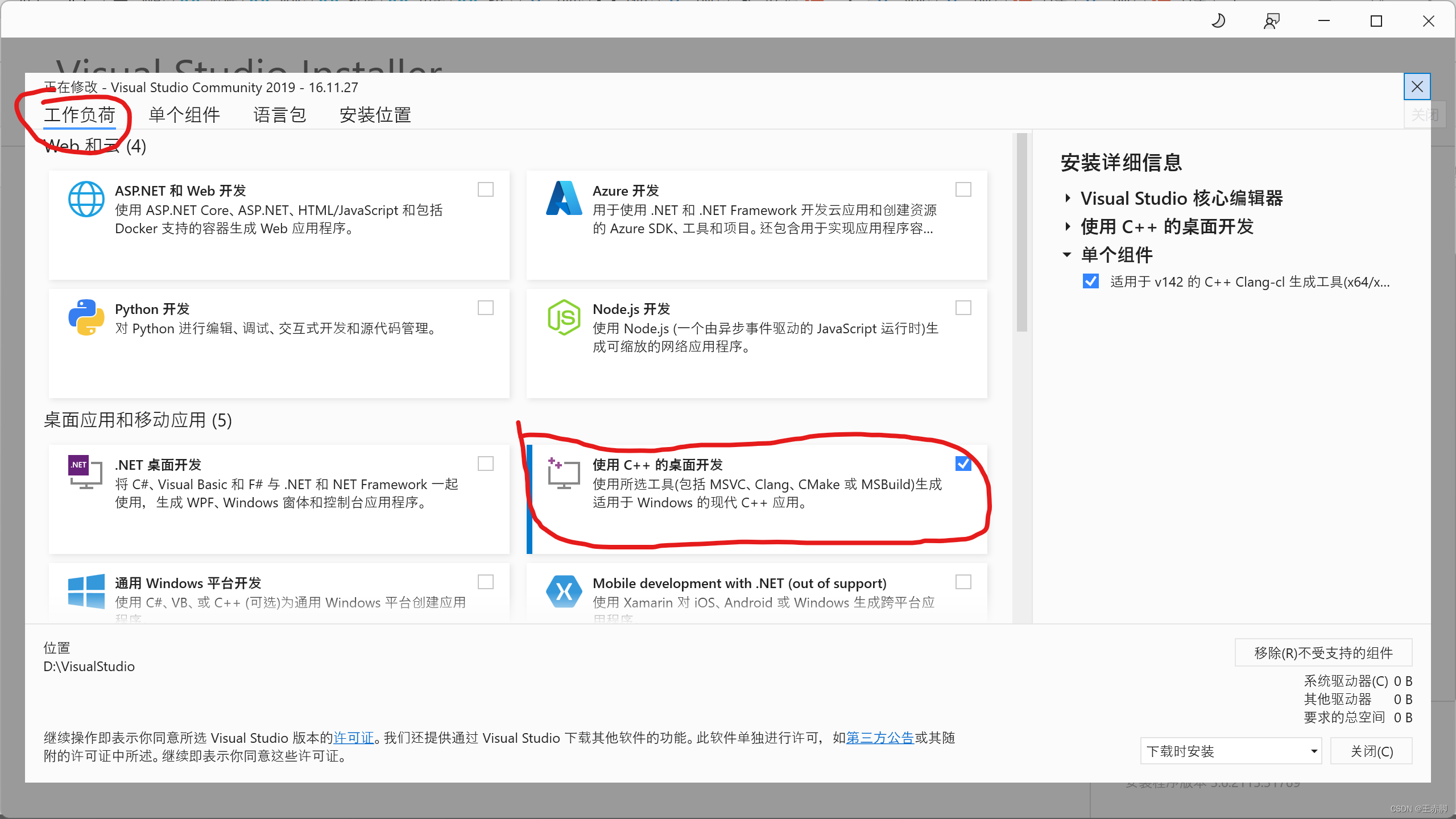Select 通用 Windows 平台开发 card title
Image resolution: width=1456 pixels, height=819 pixels.
(188, 583)
